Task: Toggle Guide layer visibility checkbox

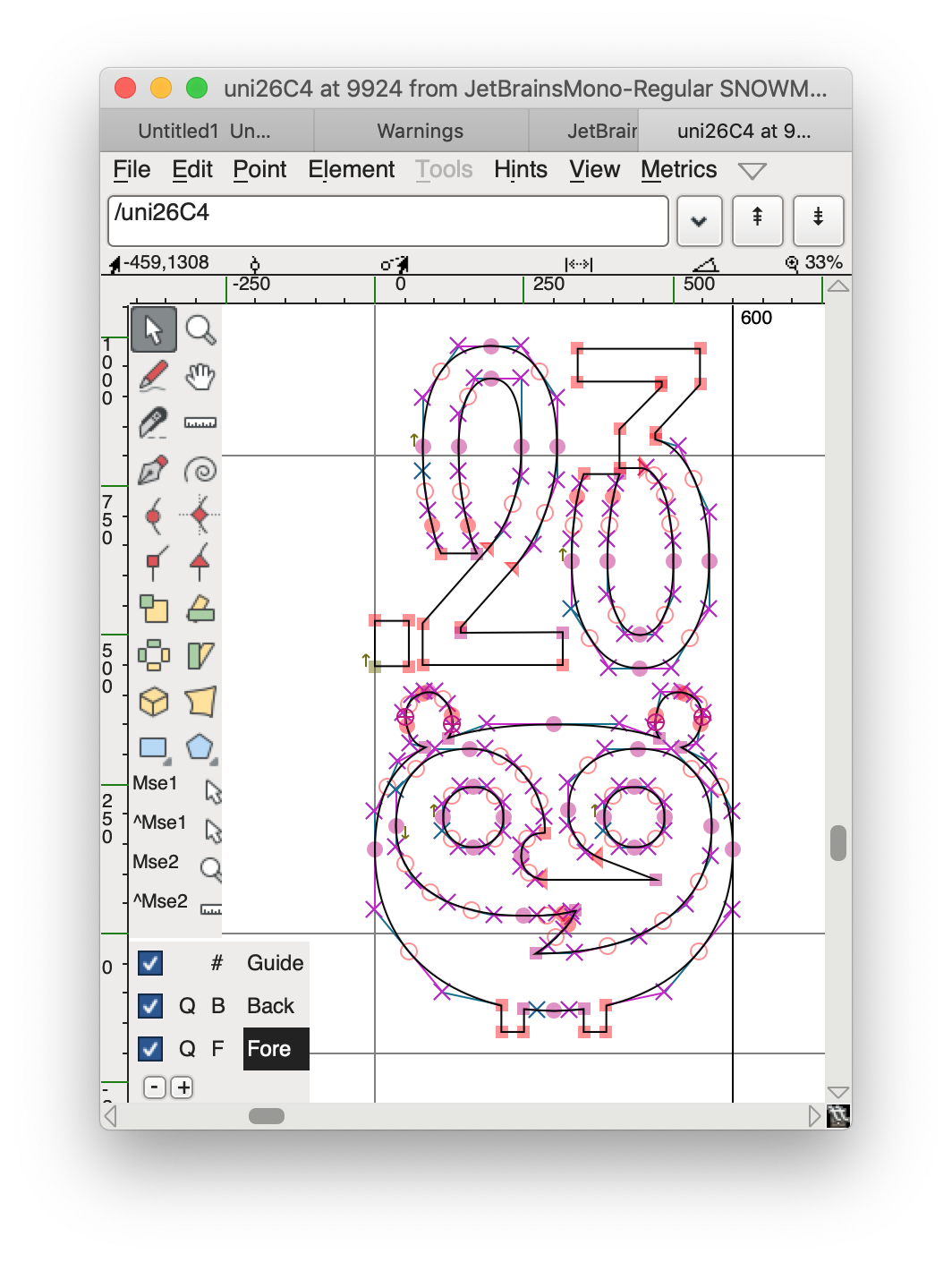Action: coord(150,963)
